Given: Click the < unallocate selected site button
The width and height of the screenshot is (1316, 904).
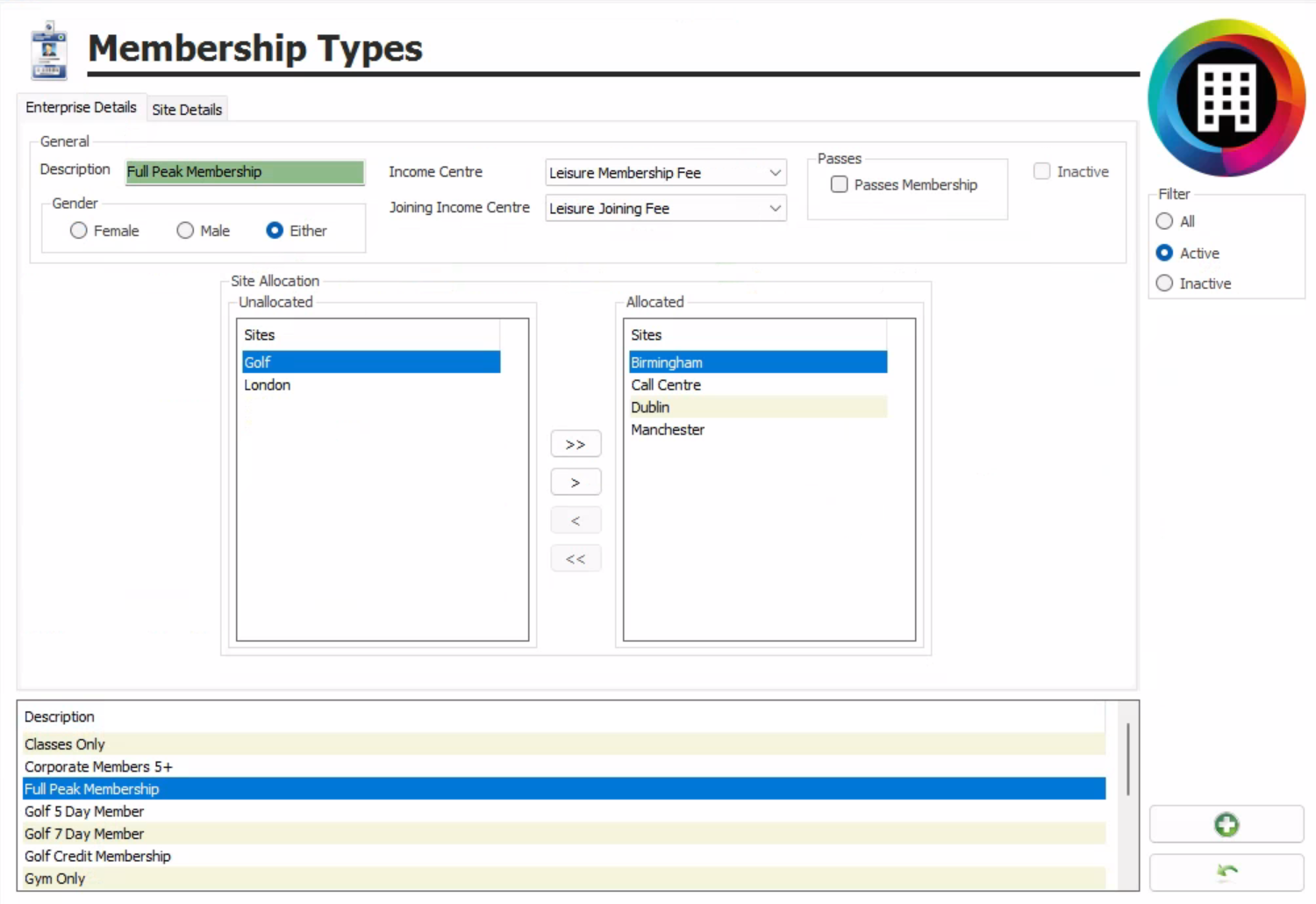Looking at the screenshot, I should (576, 520).
